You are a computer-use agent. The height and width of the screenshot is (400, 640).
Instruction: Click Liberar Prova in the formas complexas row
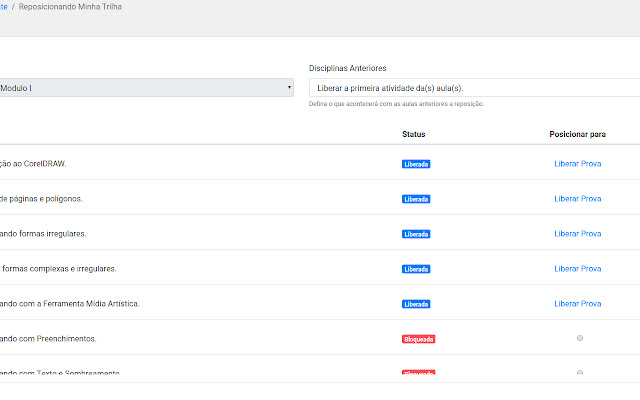(x=577, y=268)
